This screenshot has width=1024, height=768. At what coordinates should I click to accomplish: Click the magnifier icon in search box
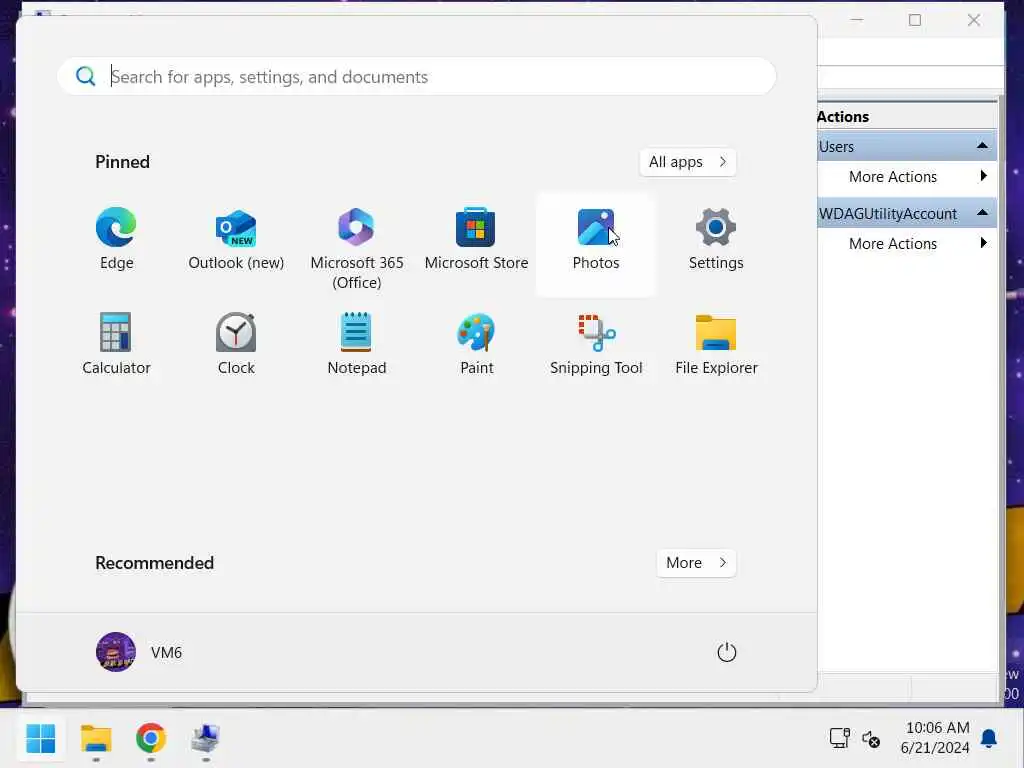point(86,76)
